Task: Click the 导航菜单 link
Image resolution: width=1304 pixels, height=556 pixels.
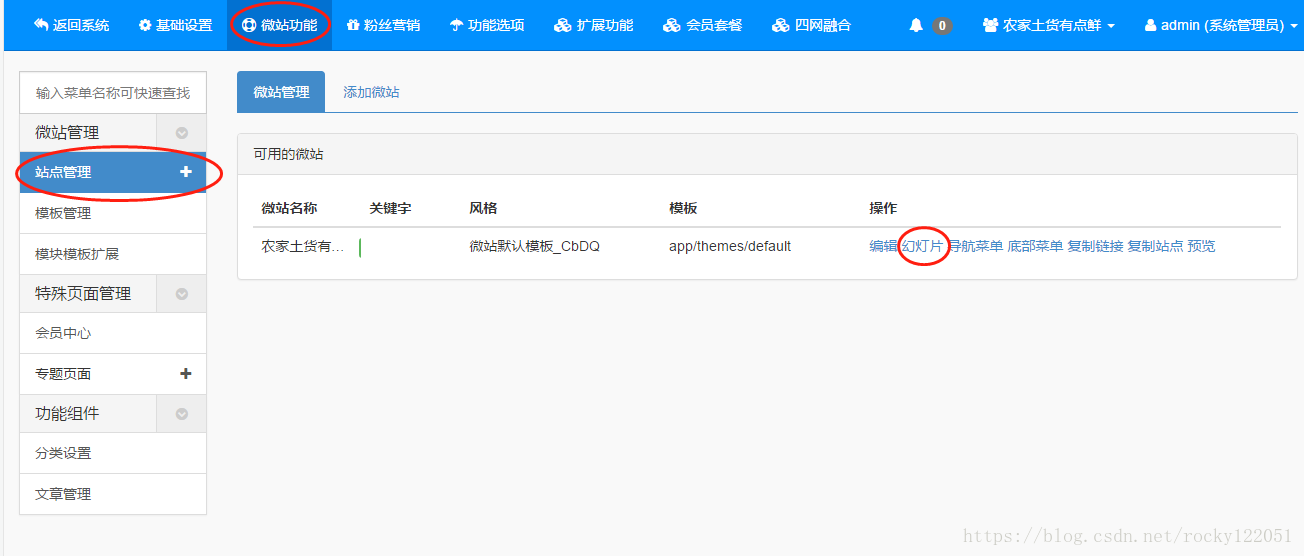Action: pyautogui.click(x=975, y=246)
